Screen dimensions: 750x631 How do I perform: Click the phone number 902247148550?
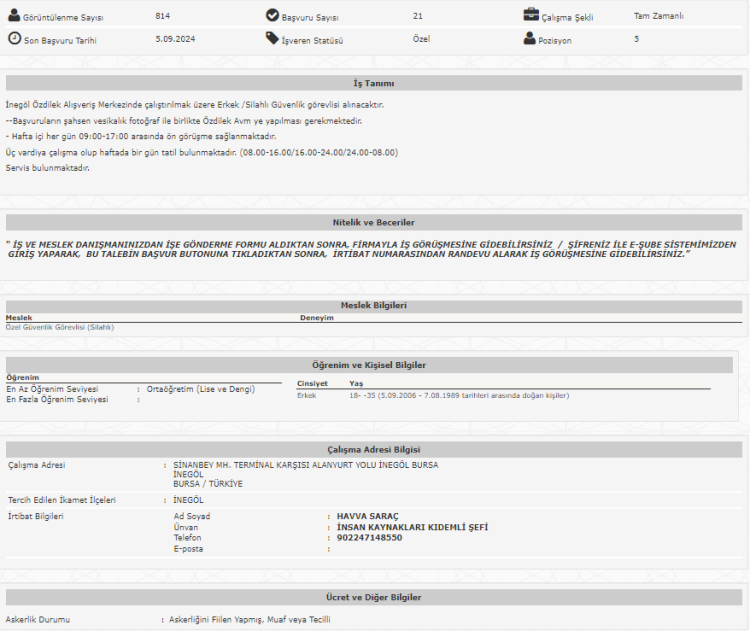369,538
